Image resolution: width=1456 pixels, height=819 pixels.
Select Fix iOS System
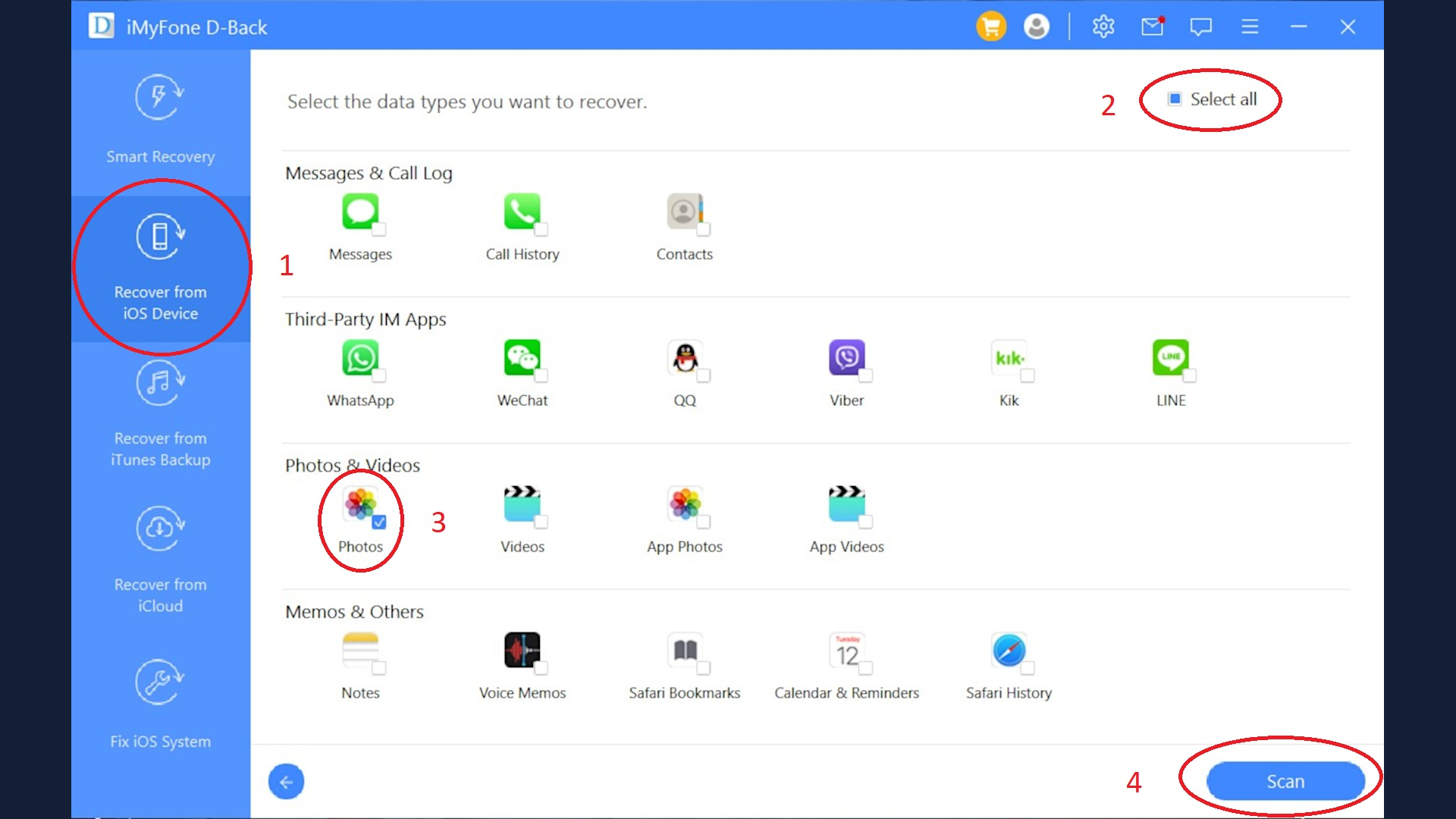tap(160, 705)
